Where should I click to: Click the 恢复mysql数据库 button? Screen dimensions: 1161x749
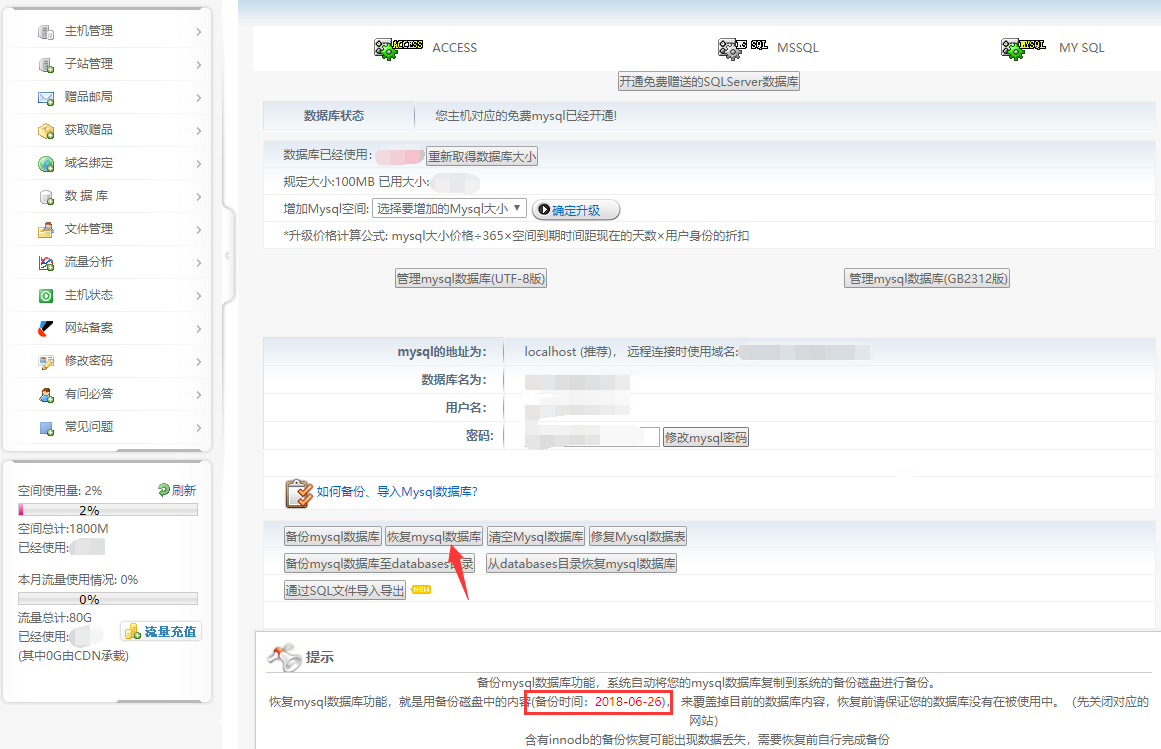pyautogui.click(x=434, y=537)
